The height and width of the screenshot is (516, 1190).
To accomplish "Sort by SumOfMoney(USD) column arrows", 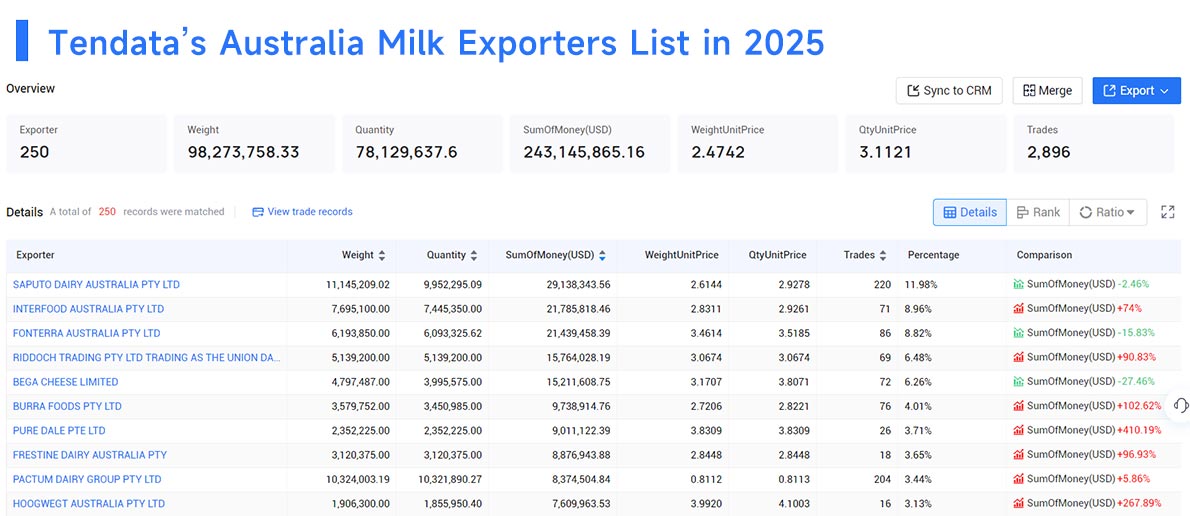I will [x=602, y=256].
